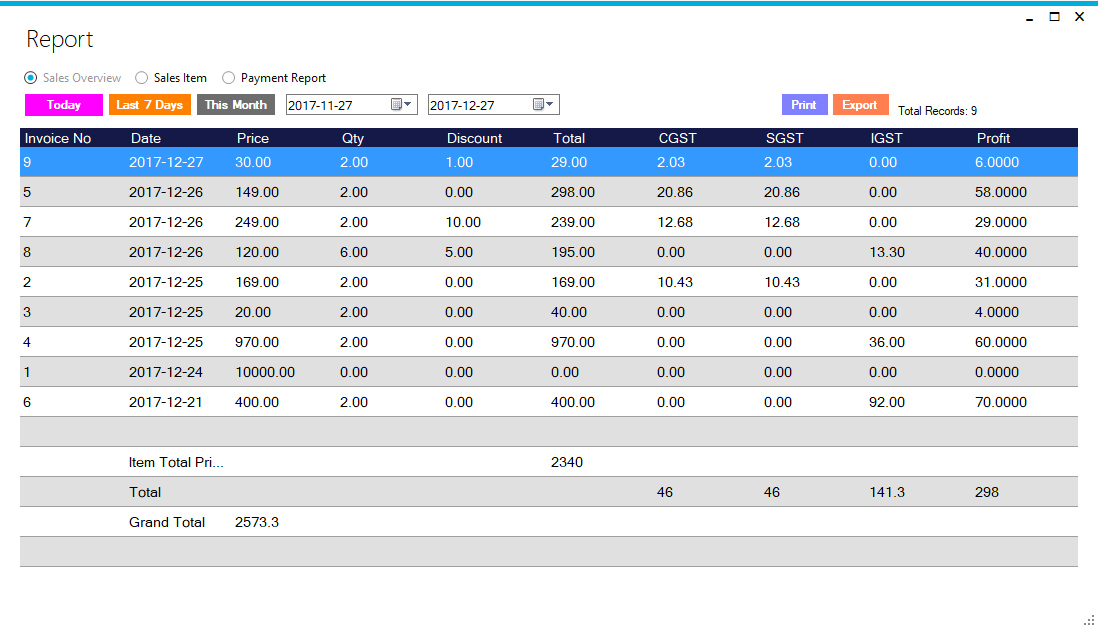This screenshot has height=627, width=1098.
Task: Select the invoice number 6 cell
Action: [x=27, y=403]
